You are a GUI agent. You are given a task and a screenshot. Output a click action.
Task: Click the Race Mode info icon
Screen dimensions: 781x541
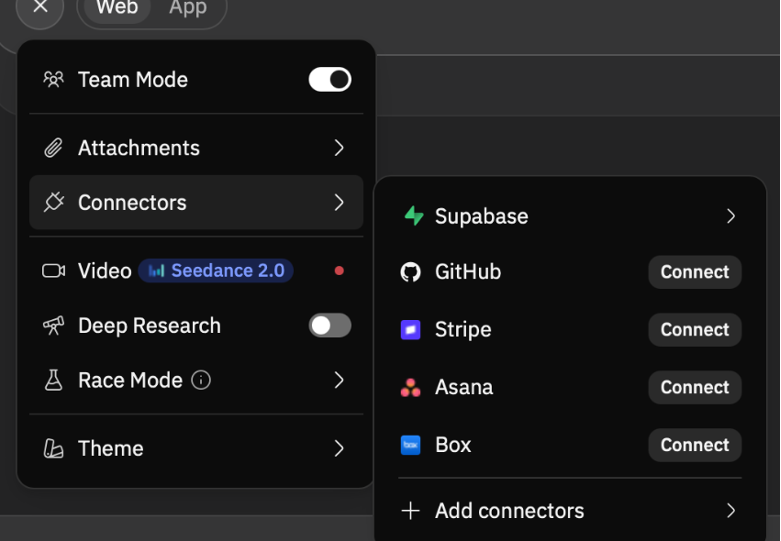point(201,381)
